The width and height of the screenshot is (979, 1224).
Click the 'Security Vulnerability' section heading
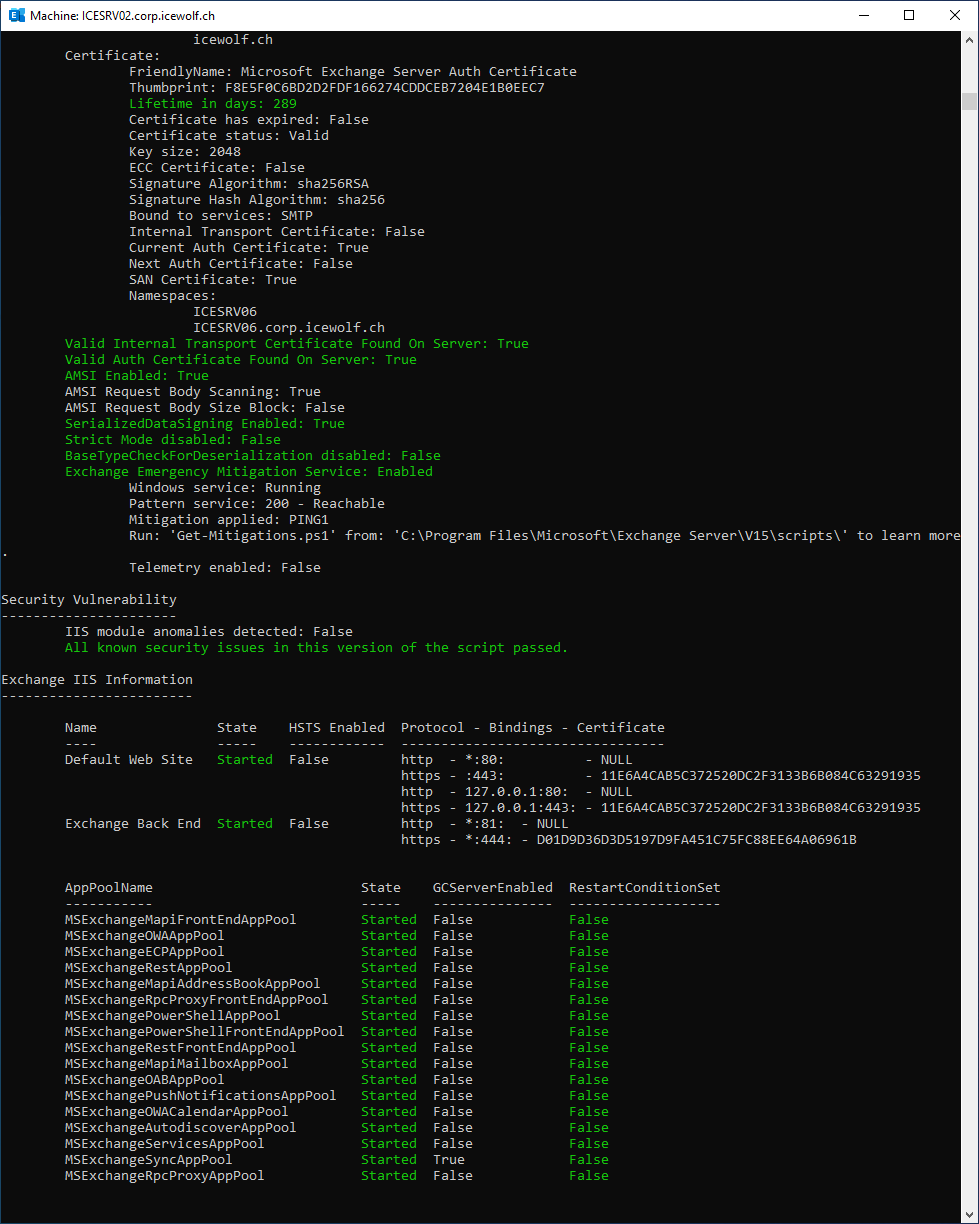[x=89, y=600]
